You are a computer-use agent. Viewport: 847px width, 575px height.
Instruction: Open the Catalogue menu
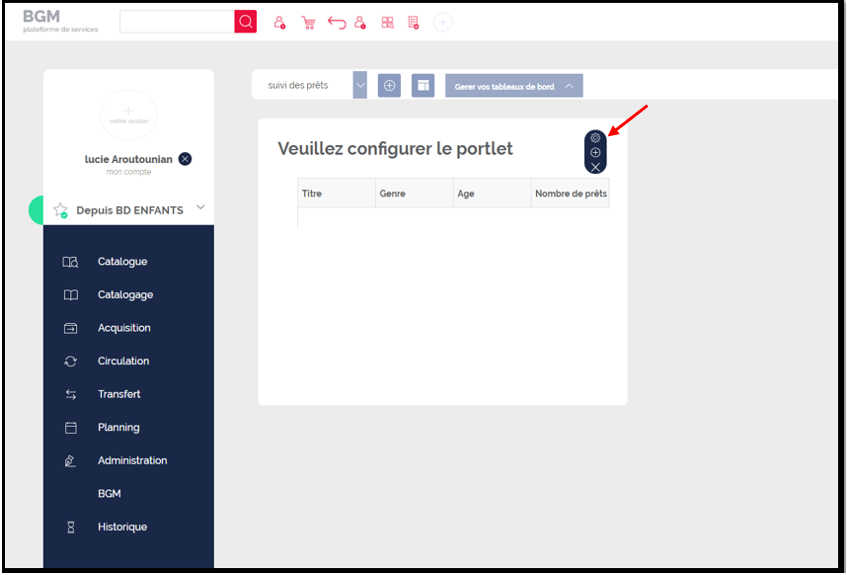(122, 262)
